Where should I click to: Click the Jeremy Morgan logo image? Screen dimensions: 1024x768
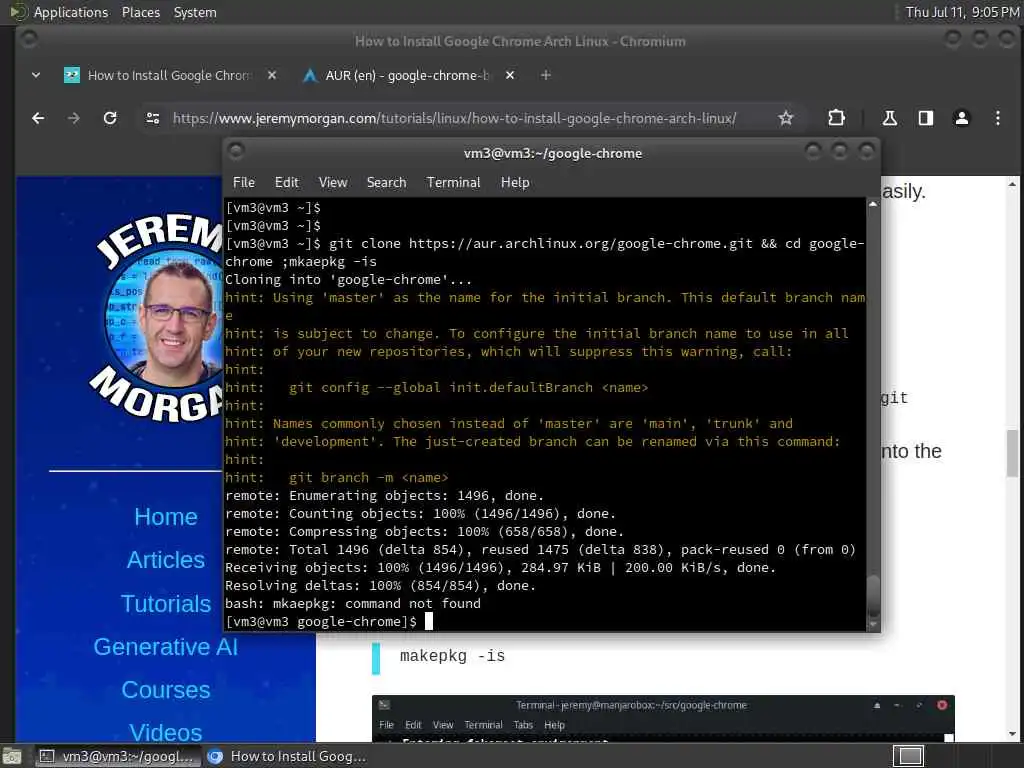(157, 318)
